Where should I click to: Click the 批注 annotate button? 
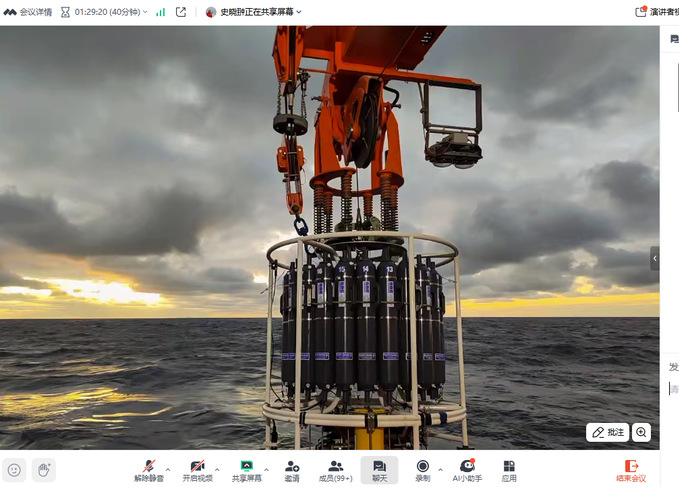607,432
